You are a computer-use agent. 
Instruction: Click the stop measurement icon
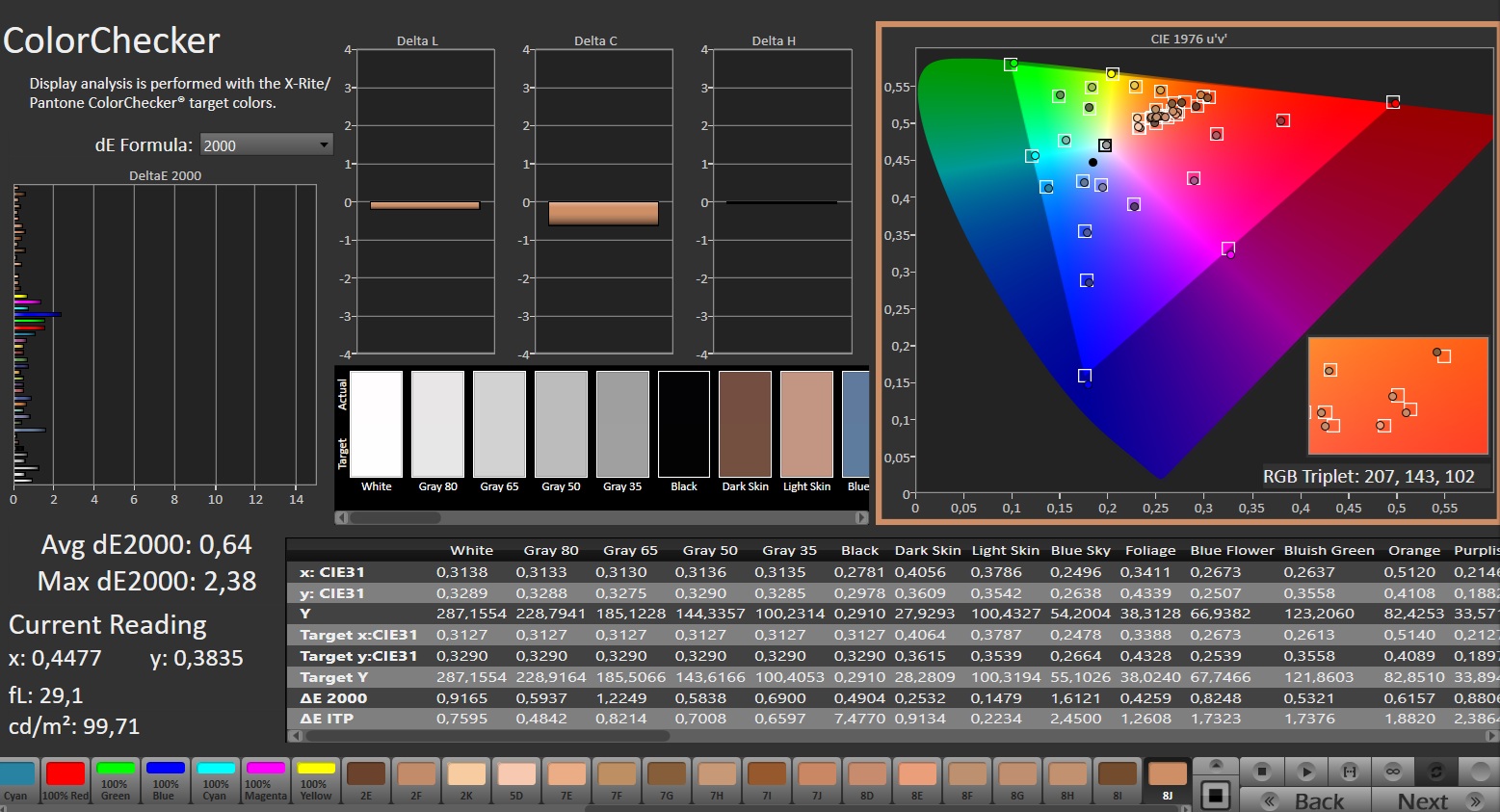pyautogui.click(x=1262, y=772)
